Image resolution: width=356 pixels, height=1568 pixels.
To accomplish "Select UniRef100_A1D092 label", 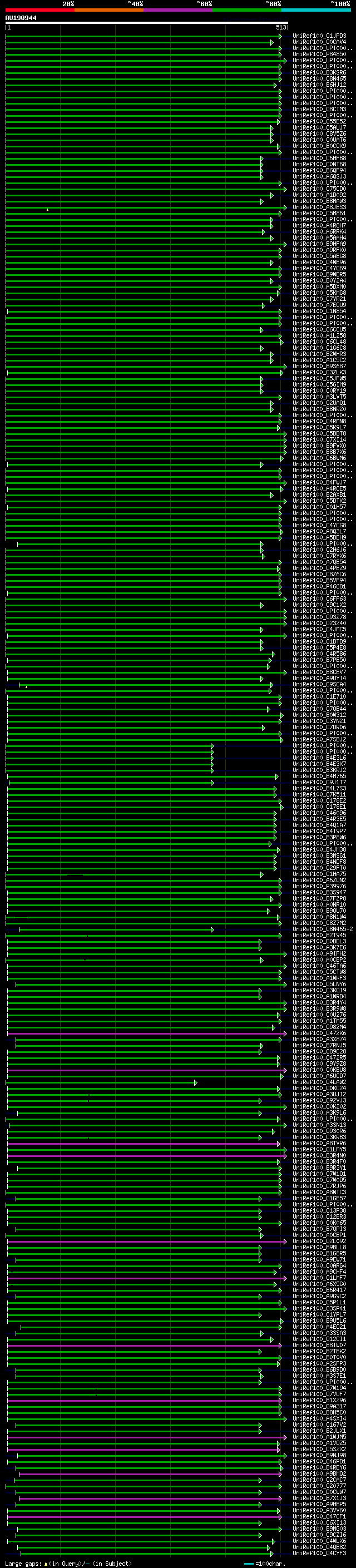I will point(319,195).
